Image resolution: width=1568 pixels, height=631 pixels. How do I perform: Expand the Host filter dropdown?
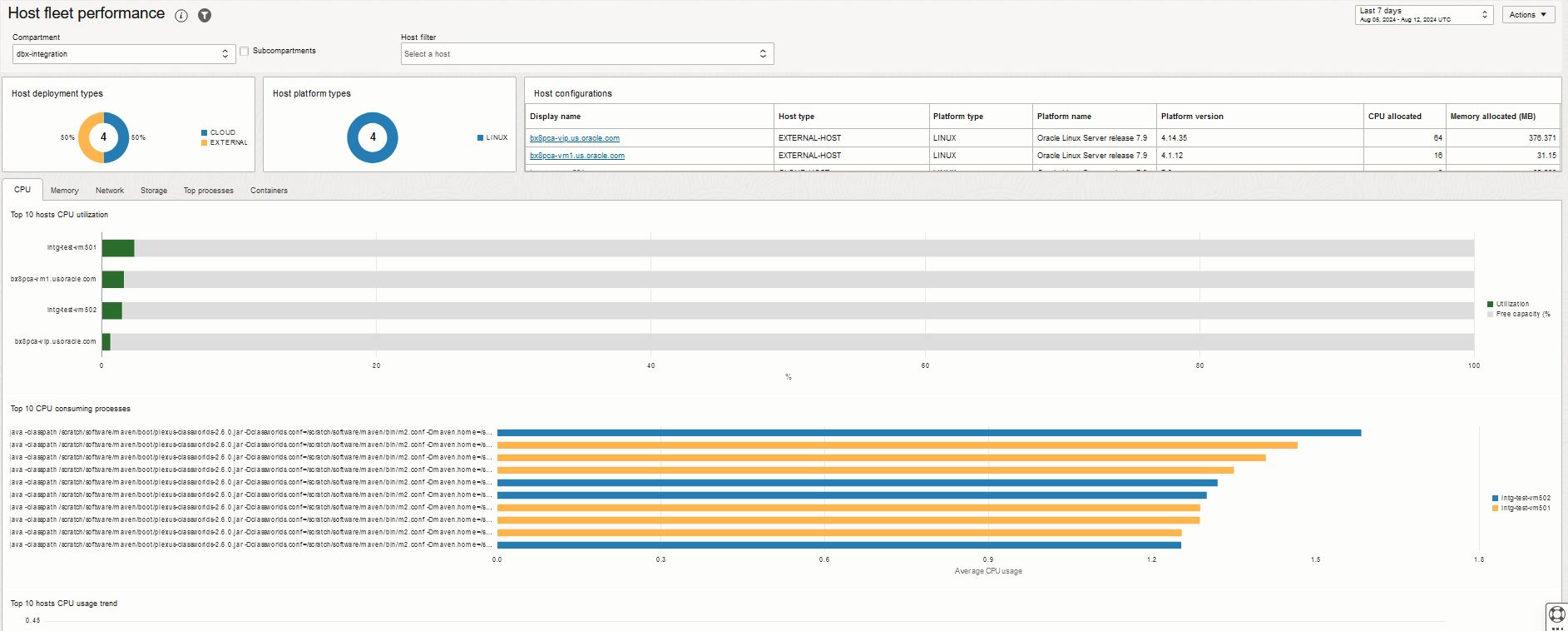click(586, 54)
